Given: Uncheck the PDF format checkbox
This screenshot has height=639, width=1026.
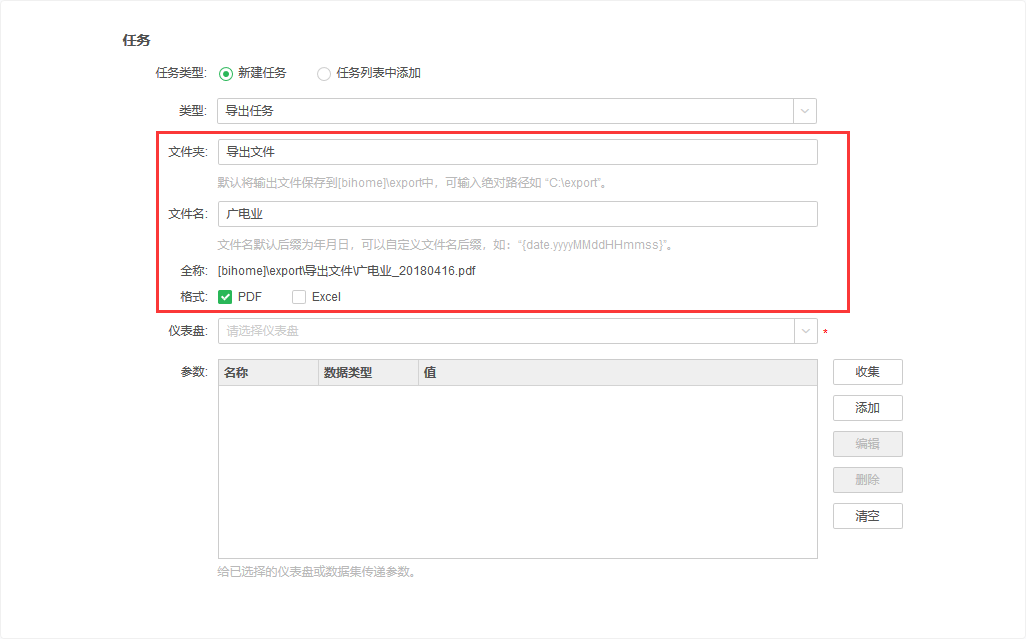Looking at the screenshot, I should 225,297.
